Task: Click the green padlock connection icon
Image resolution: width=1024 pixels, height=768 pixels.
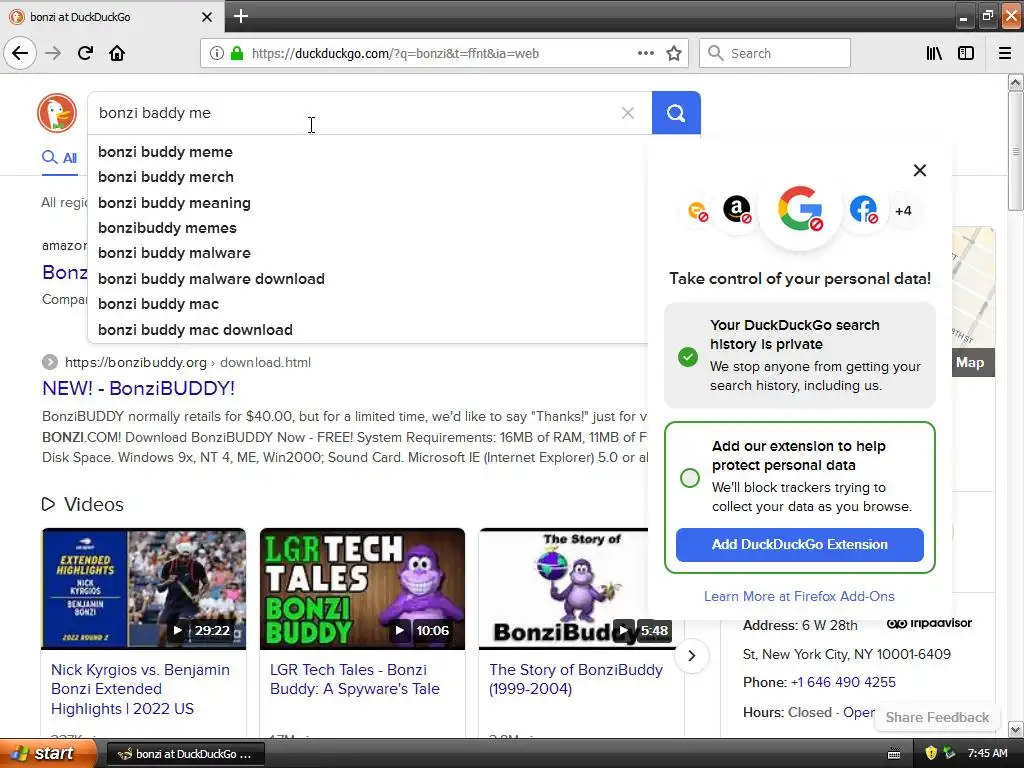Action: pos(236,54)
